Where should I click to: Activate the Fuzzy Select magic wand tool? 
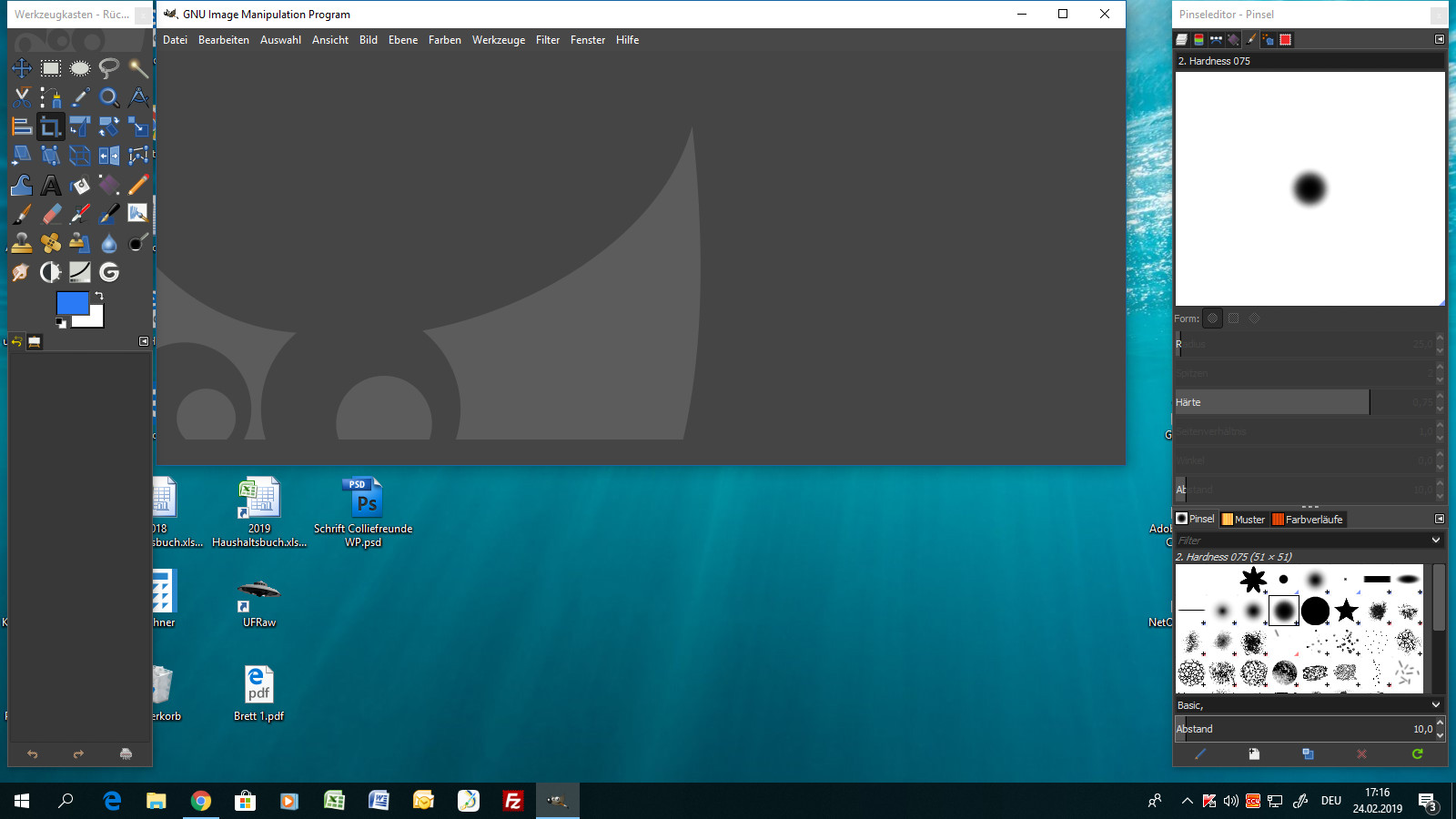[138, 68]
